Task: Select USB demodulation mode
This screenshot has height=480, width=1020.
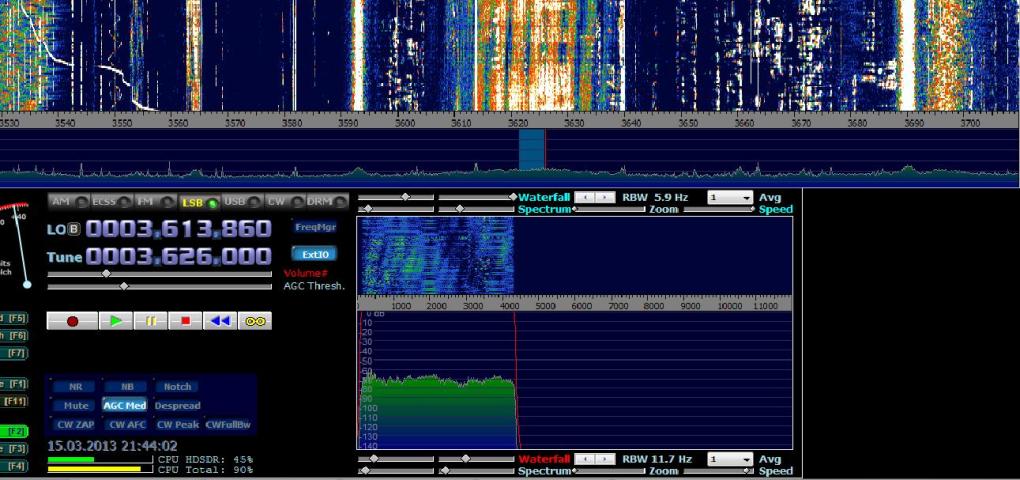Action: pos(235,201)
